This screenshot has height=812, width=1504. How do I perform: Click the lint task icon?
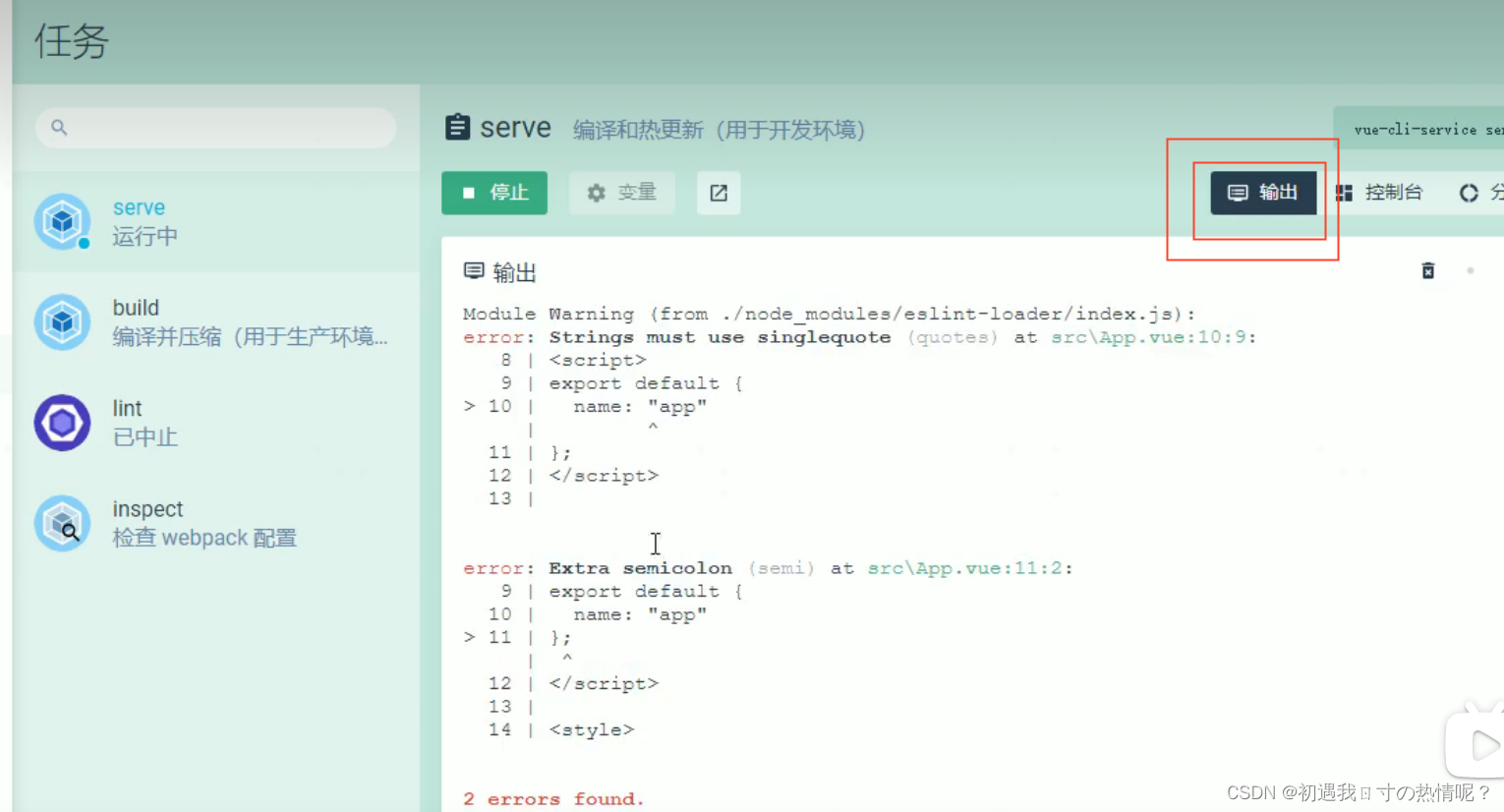[62, 423]
